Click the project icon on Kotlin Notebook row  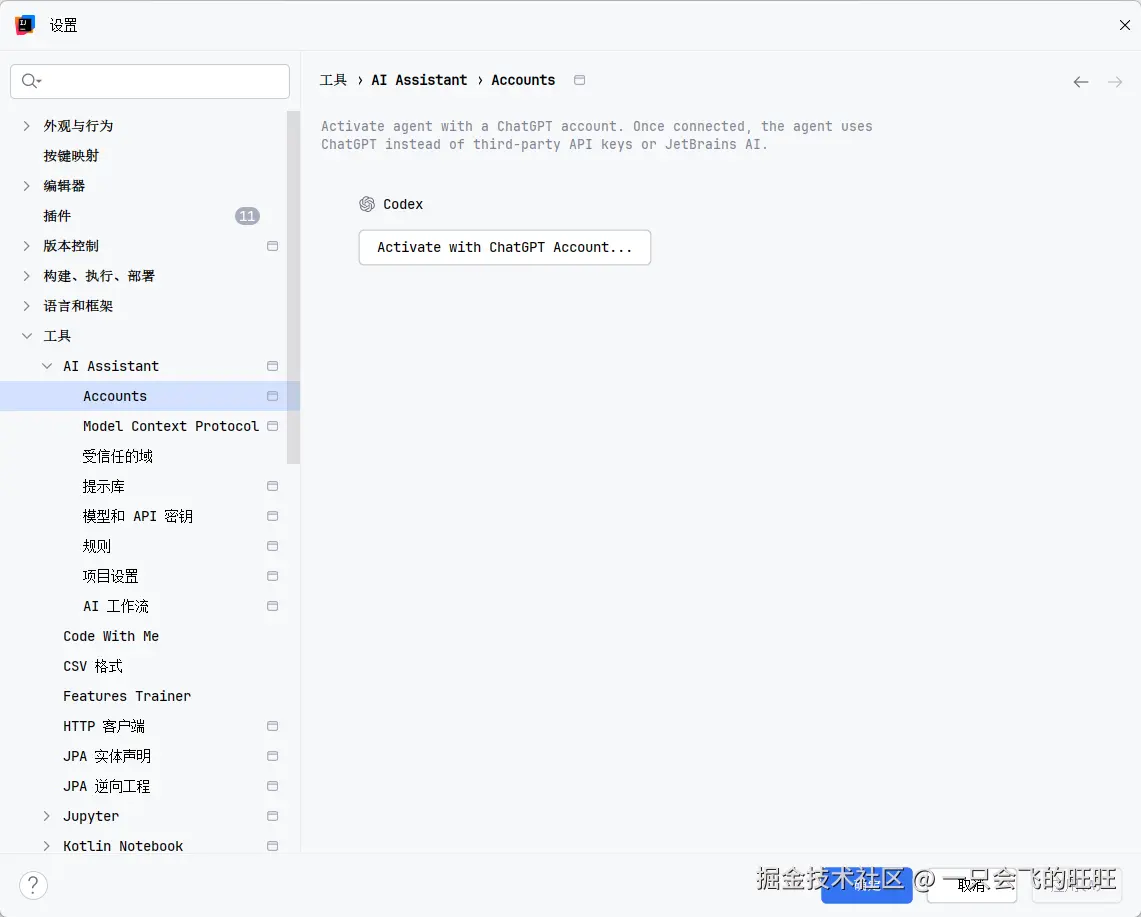point(273,846)
